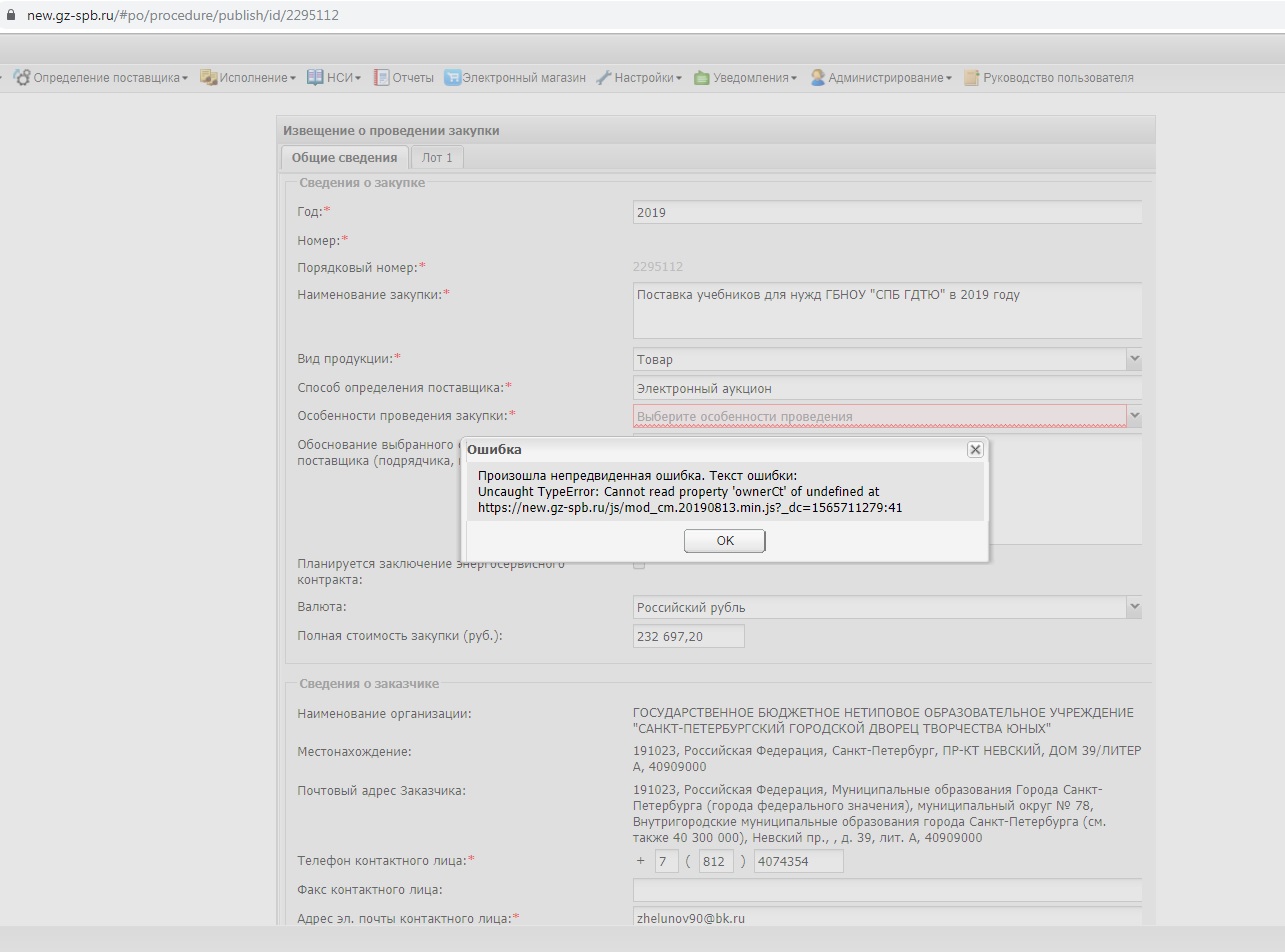1285x952 pixels.
Task: Expand the Вид продукции dropdown
Action: [x=1133, y=359]
